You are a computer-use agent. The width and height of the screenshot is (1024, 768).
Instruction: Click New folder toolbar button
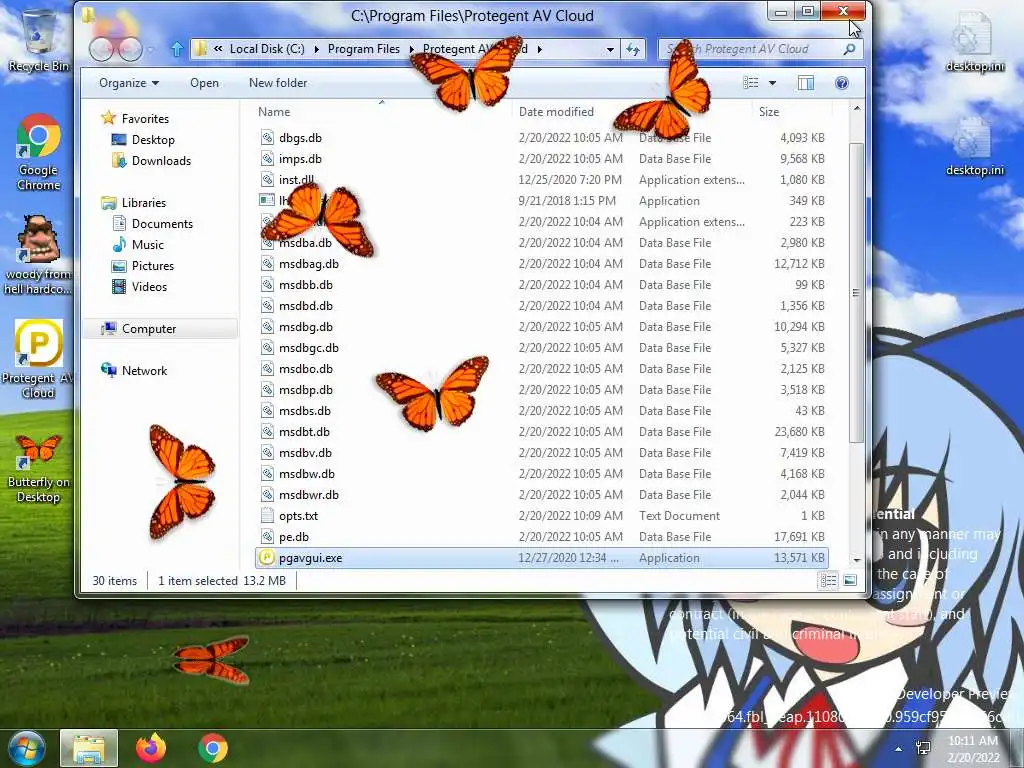278,83
